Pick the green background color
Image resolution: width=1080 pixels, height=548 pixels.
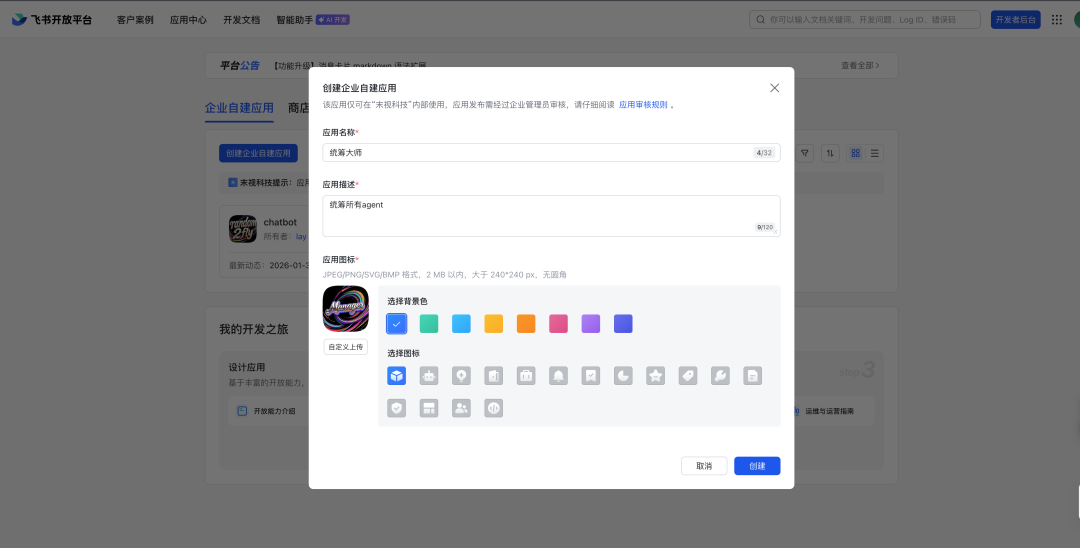[429, 324]
